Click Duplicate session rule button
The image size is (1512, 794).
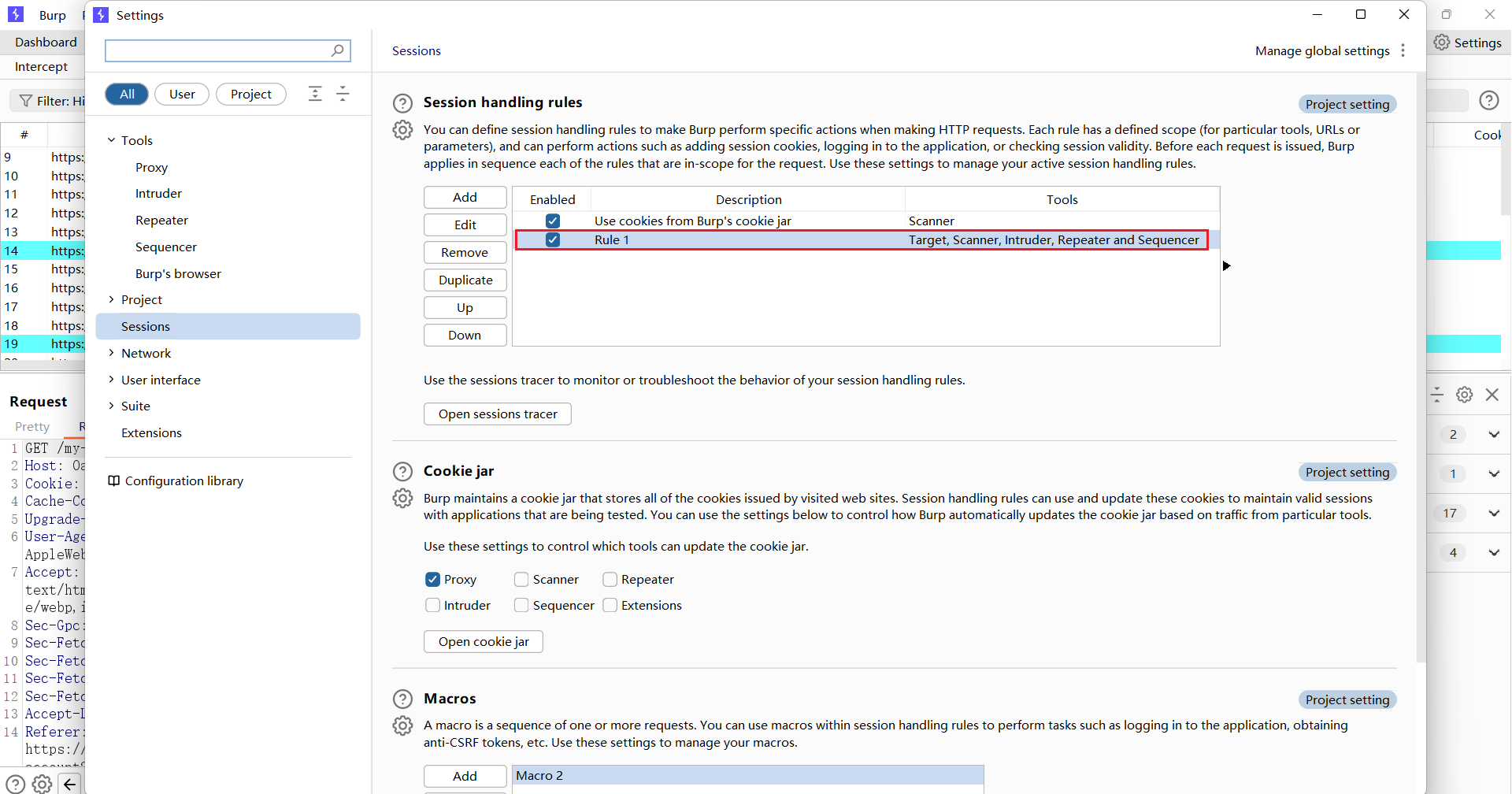click(465, 280)
